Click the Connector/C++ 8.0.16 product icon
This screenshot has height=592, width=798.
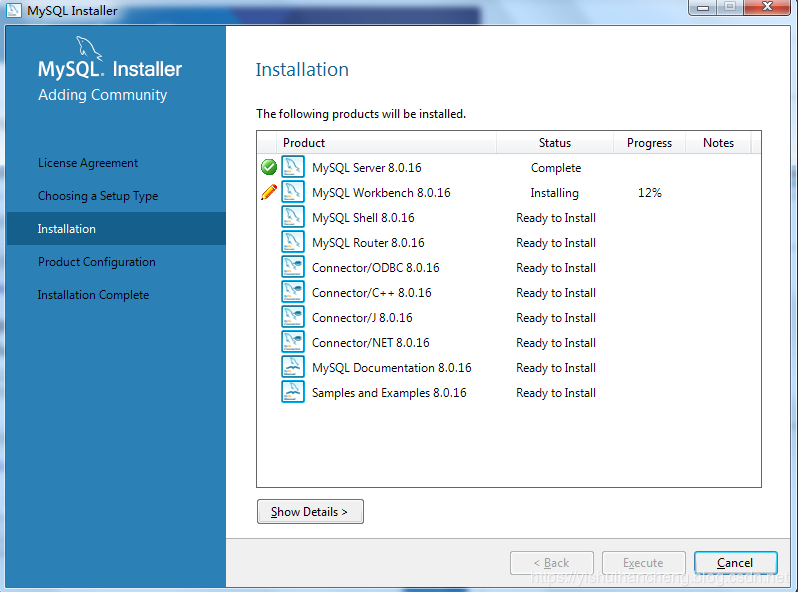293,292
